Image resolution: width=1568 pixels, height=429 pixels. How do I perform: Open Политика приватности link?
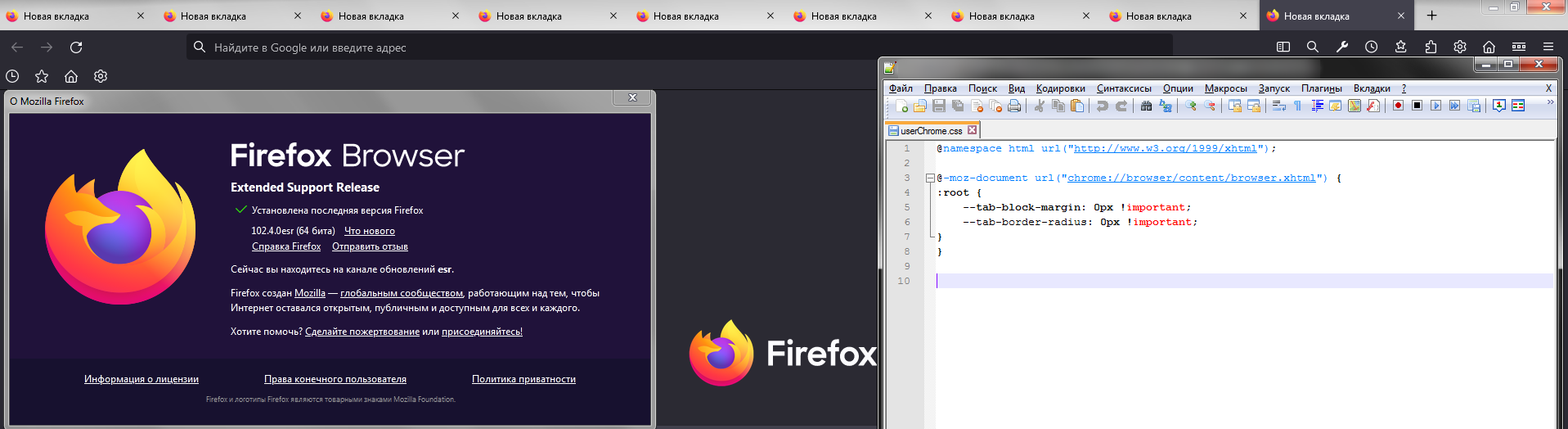pyautogui.click(x=523, y=379)
